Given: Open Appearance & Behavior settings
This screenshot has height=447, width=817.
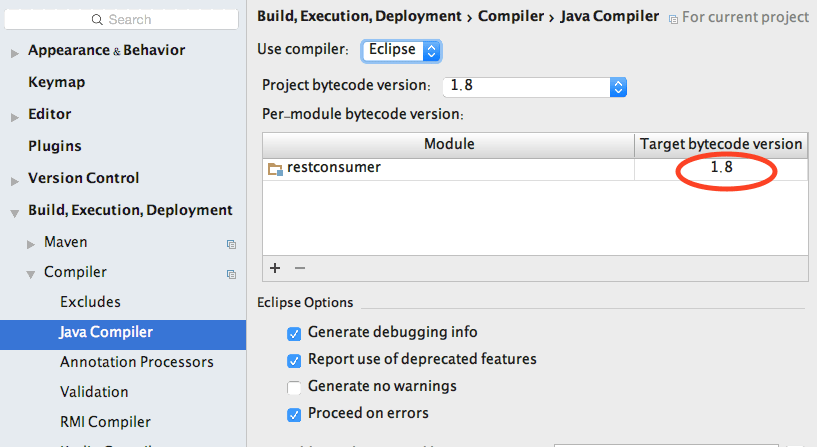Looking at the screenshot, I should pos(106,50).
